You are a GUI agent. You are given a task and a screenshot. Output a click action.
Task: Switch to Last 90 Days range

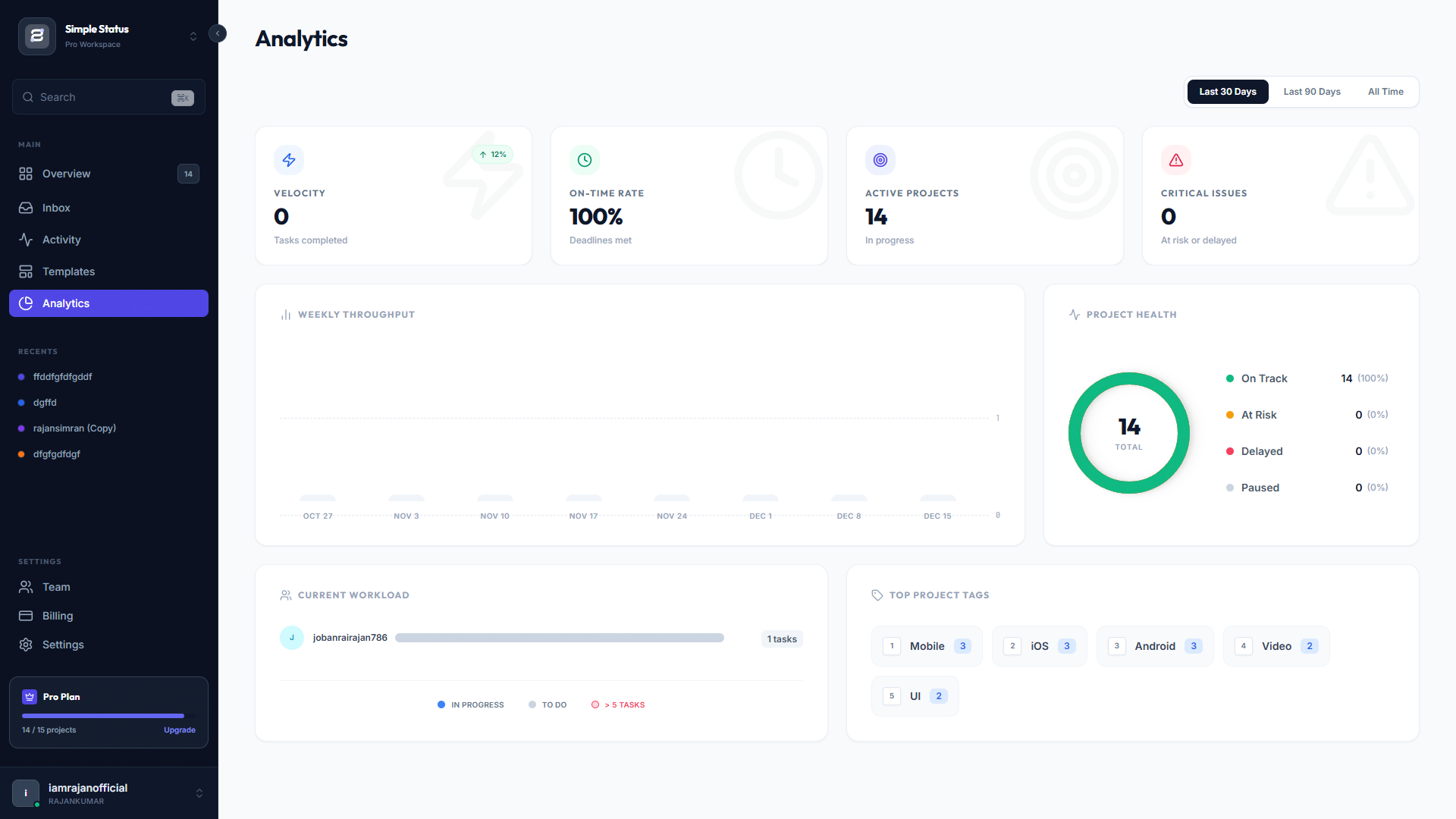pyautogui.click(x=1312, y=92)
